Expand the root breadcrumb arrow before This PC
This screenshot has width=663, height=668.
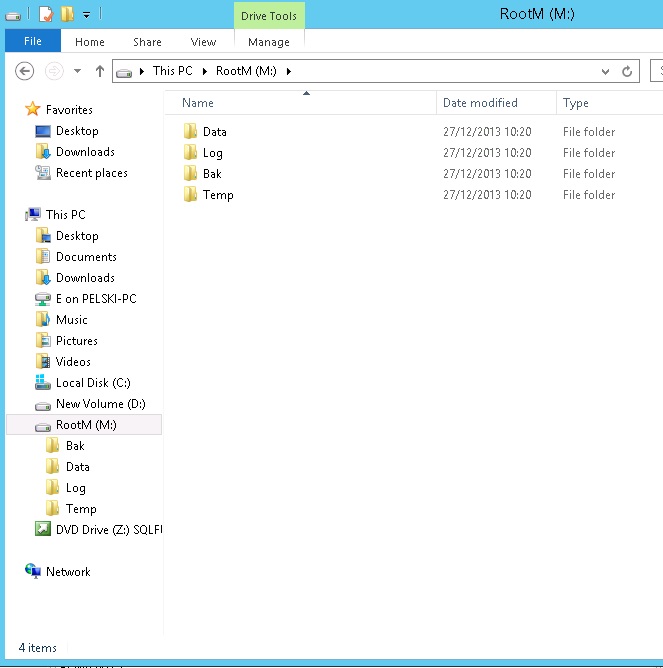(142, 71)
